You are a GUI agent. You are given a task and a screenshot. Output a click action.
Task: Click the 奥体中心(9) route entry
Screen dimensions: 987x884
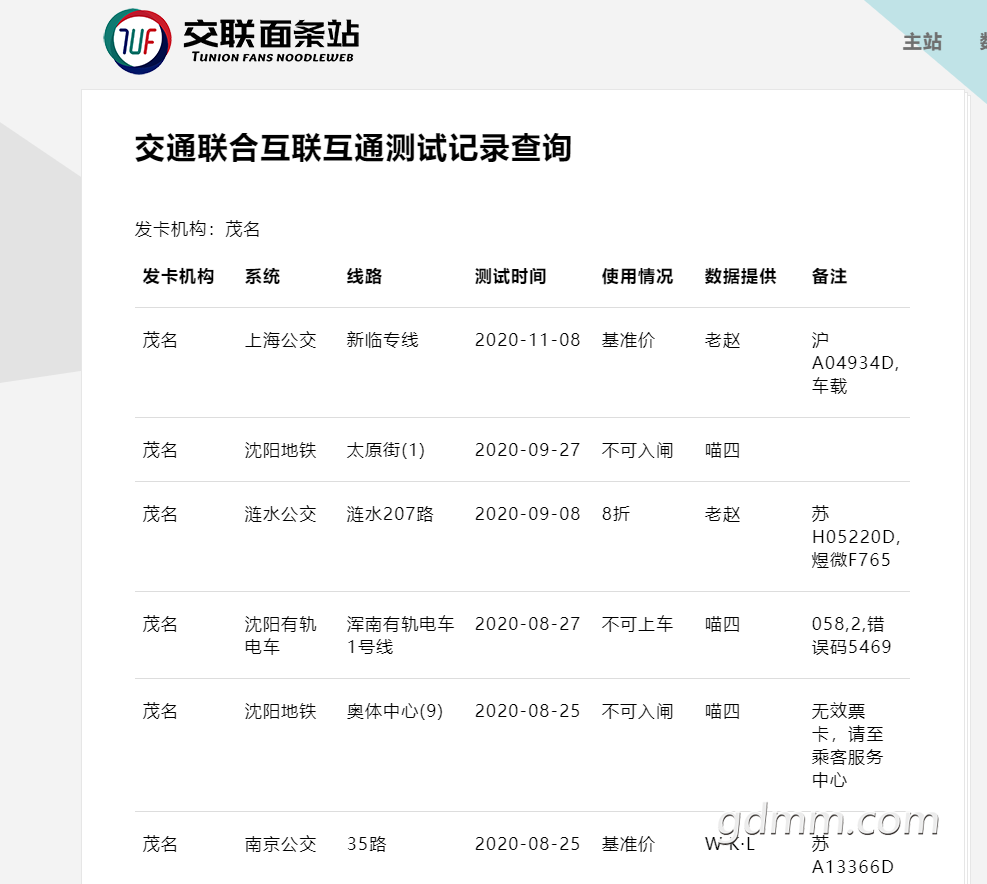tap(394, 711)
